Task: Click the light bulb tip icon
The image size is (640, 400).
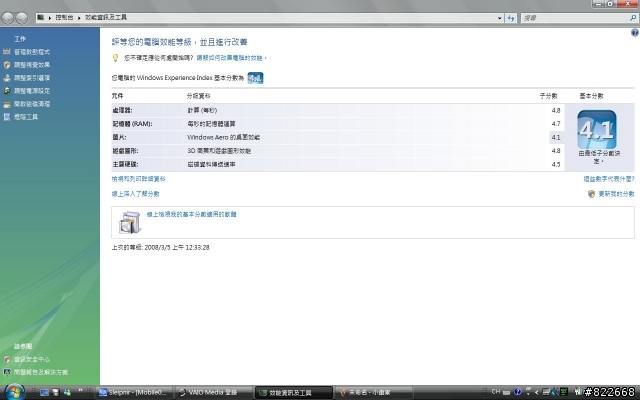Action: click(116, 58)
